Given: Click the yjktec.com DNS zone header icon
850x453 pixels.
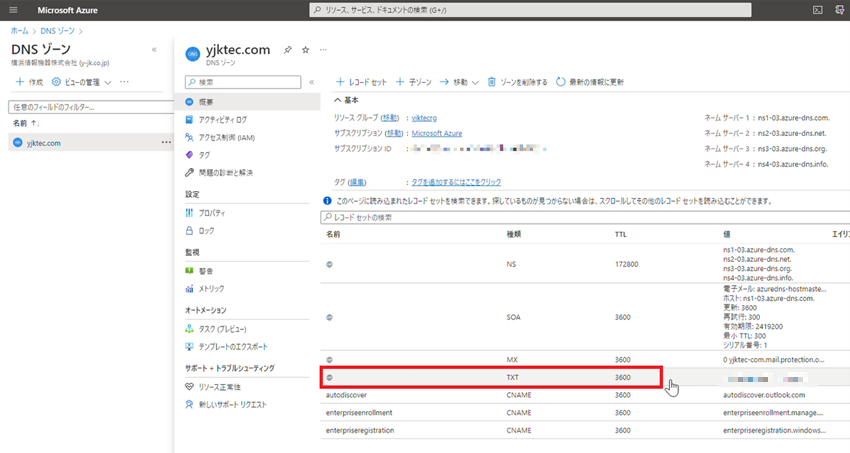Looking at the screenshot, I should 192,54.
